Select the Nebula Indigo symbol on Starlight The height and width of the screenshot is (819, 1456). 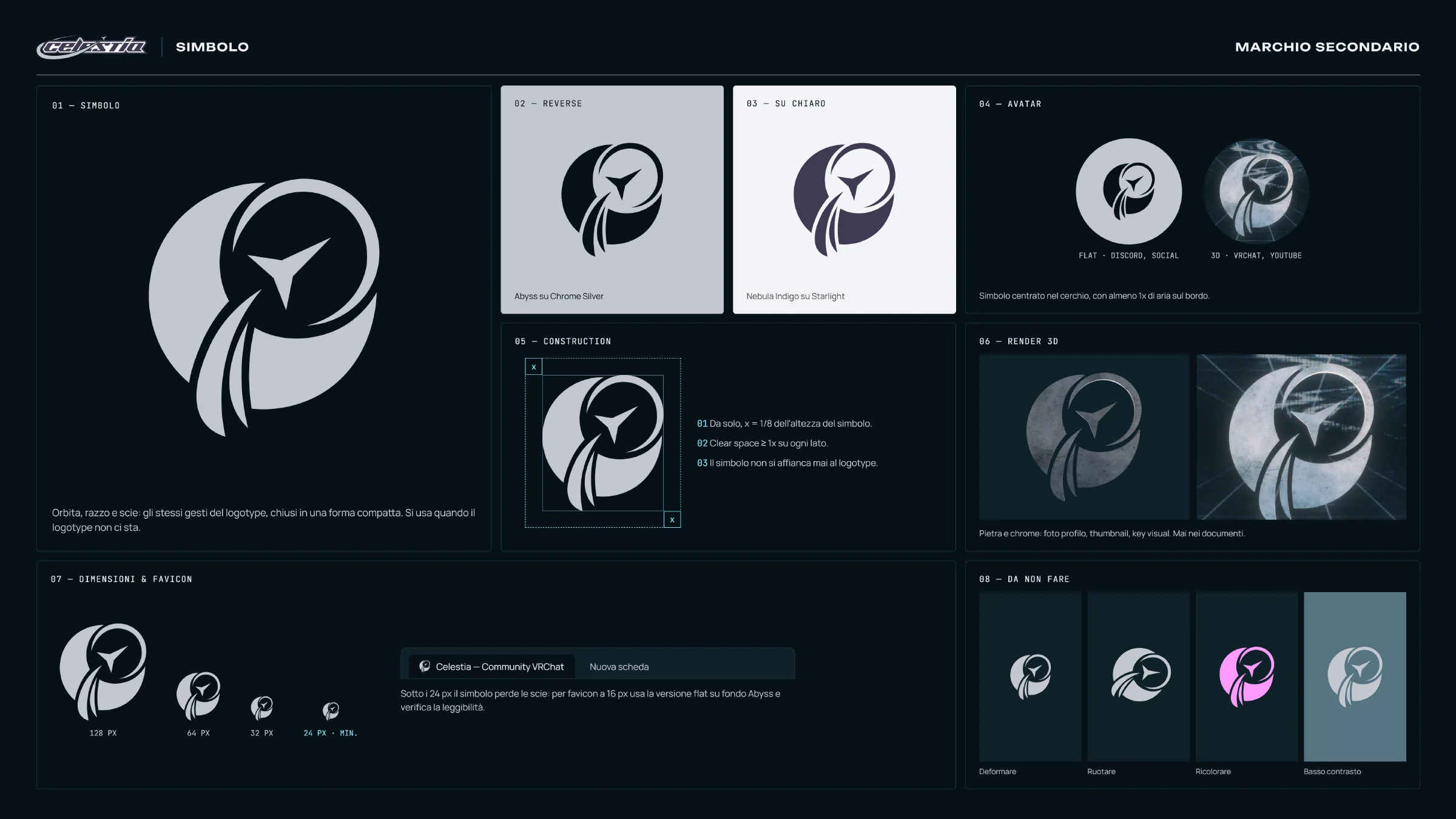click(844, 200)
